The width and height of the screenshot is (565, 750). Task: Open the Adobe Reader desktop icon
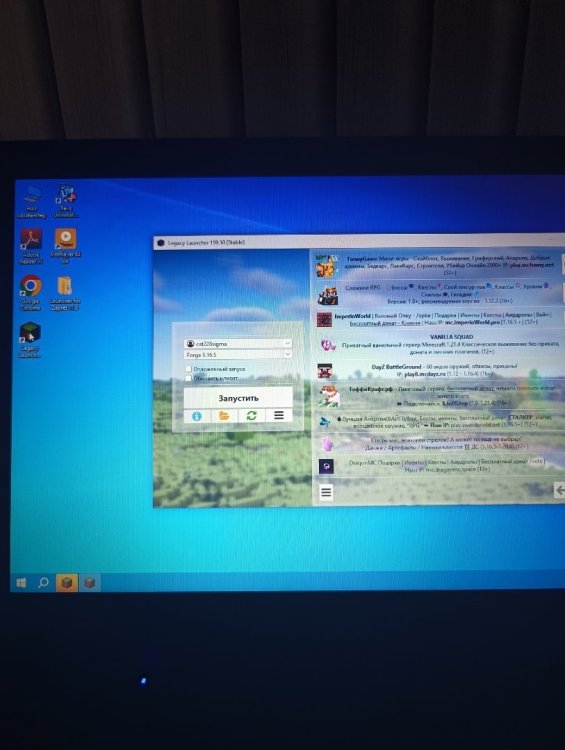click(31, 245)
